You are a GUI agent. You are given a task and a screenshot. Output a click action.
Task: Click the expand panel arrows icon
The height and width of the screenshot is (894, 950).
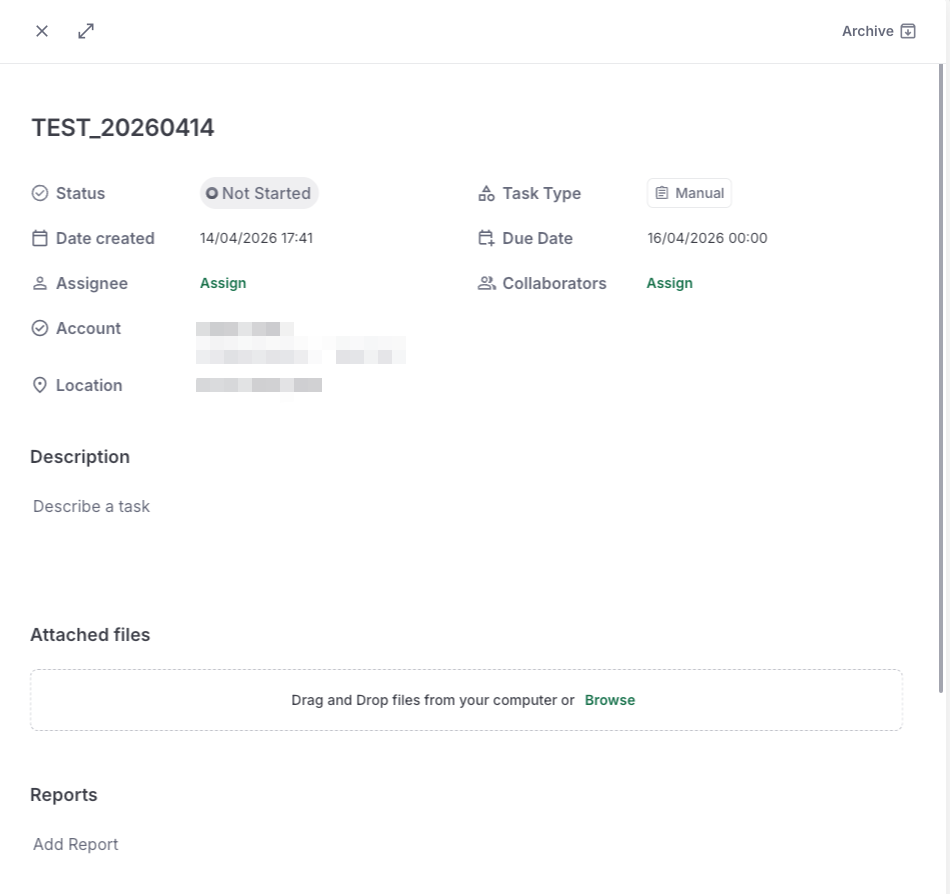tap(86, 31)
